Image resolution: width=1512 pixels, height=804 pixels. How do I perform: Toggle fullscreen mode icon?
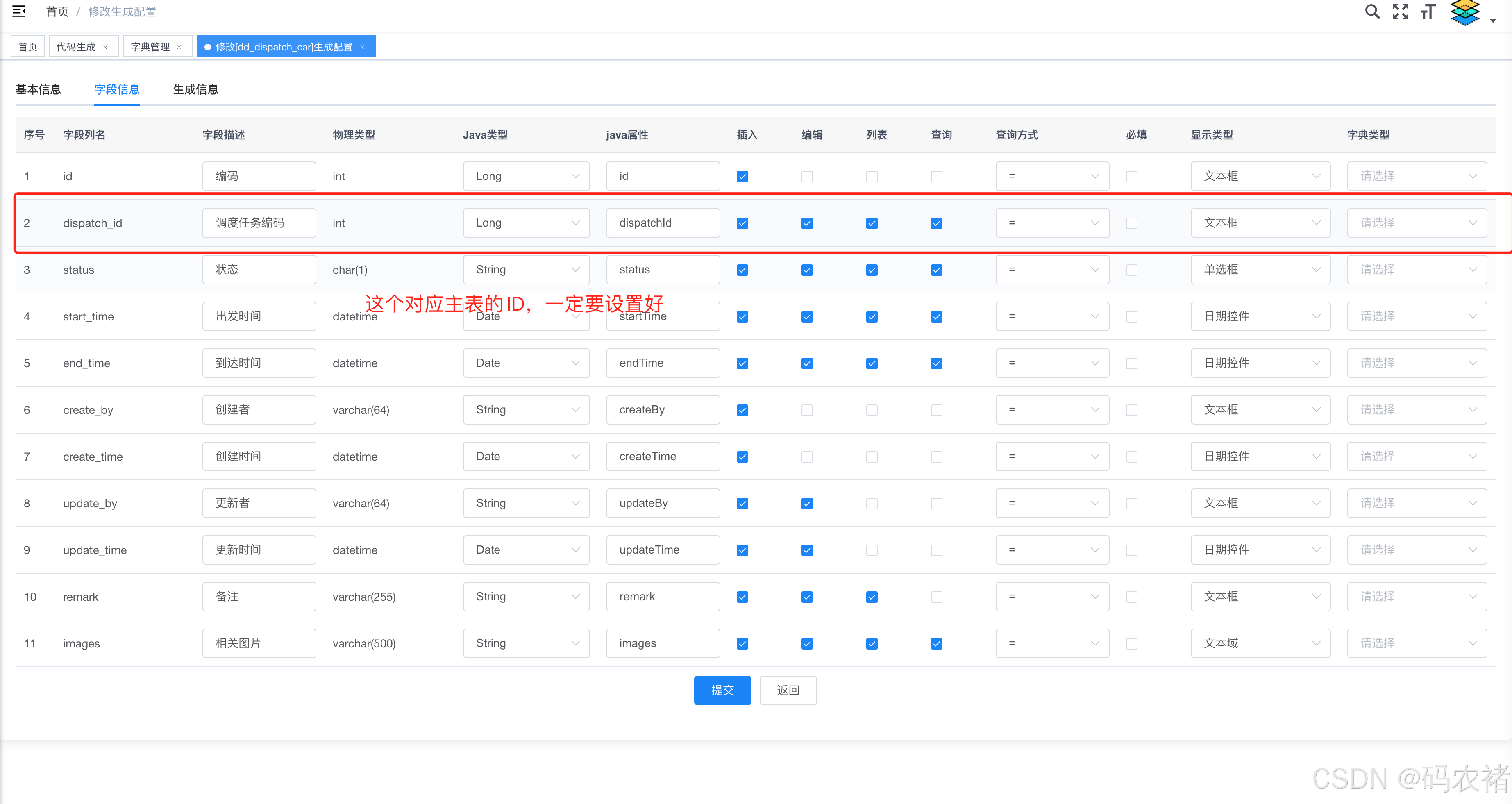[x=1400, y=11]
